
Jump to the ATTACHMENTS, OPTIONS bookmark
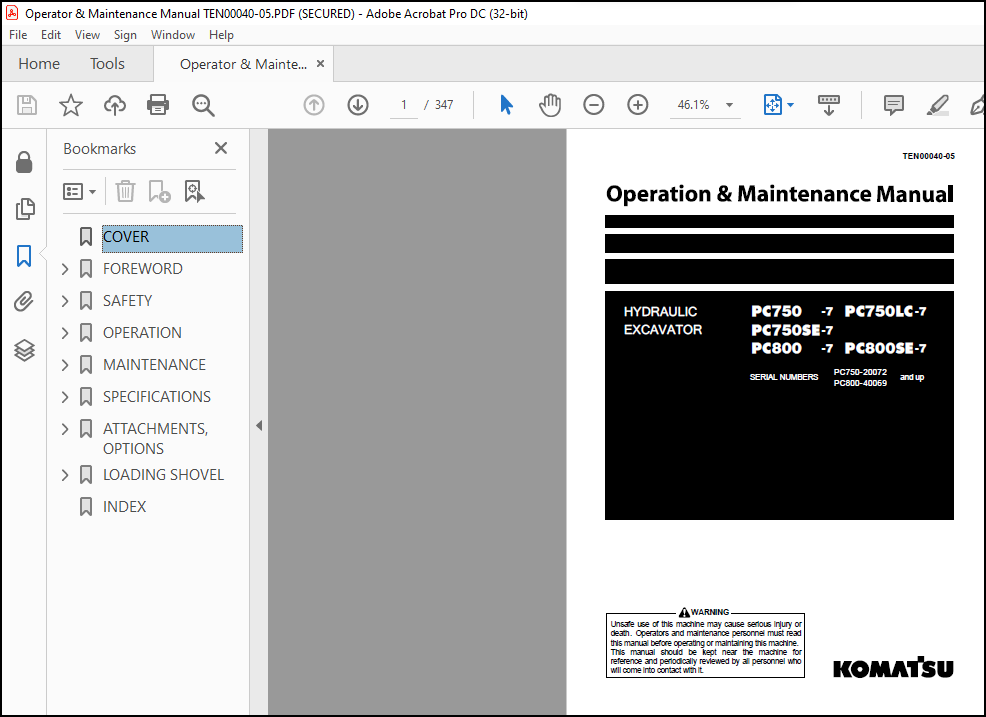pos(155,438)
